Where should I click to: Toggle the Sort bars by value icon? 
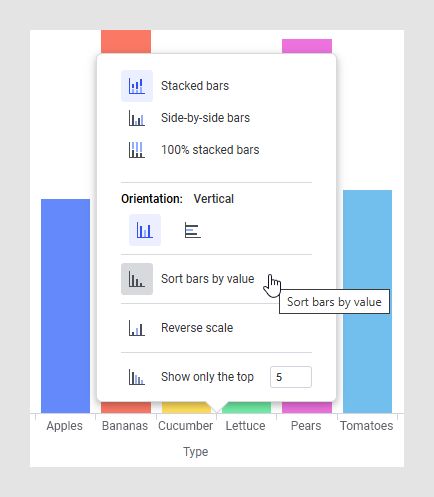click(x=137, y=279)
